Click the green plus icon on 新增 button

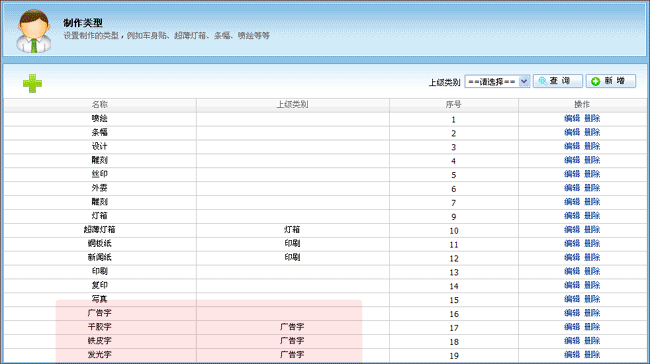(596, 81)
